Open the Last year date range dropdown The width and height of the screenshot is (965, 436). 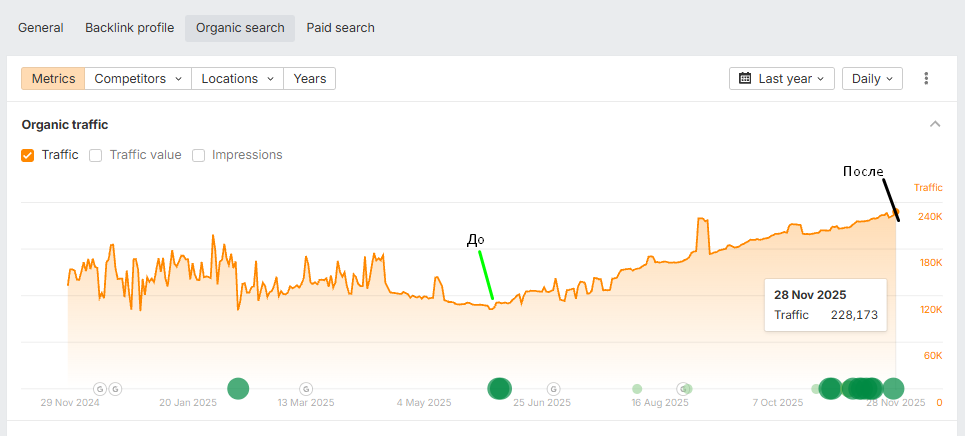click(x=782, y=79)
